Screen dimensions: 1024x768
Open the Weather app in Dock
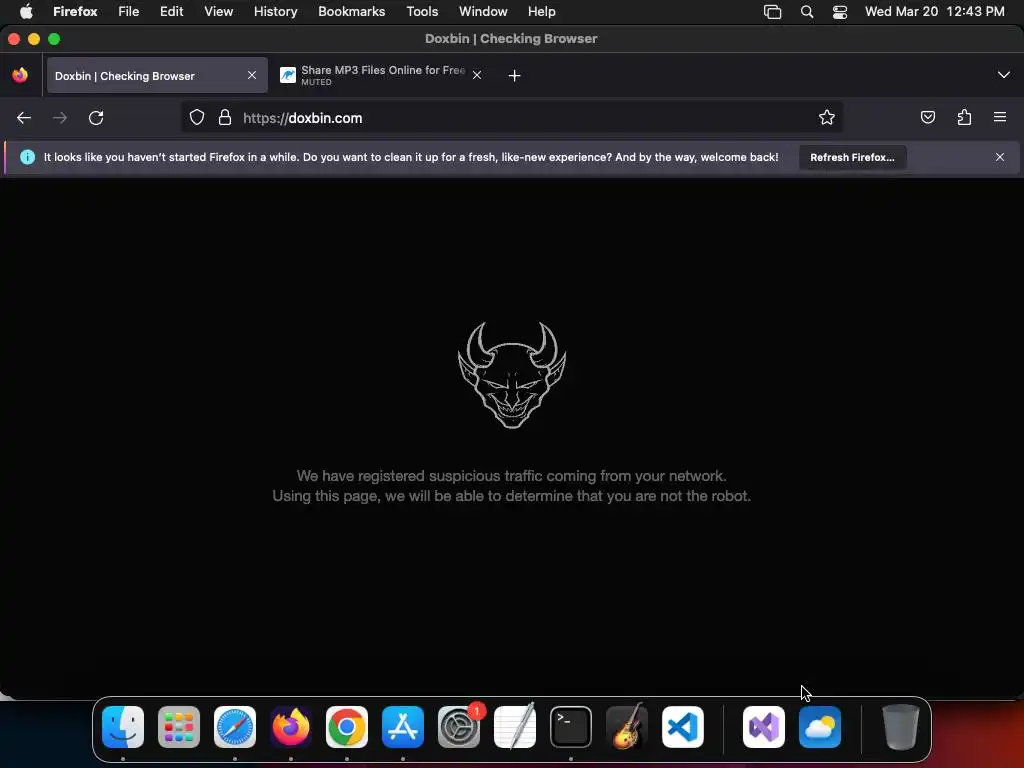pyautogui.click(x=820, y=727)
